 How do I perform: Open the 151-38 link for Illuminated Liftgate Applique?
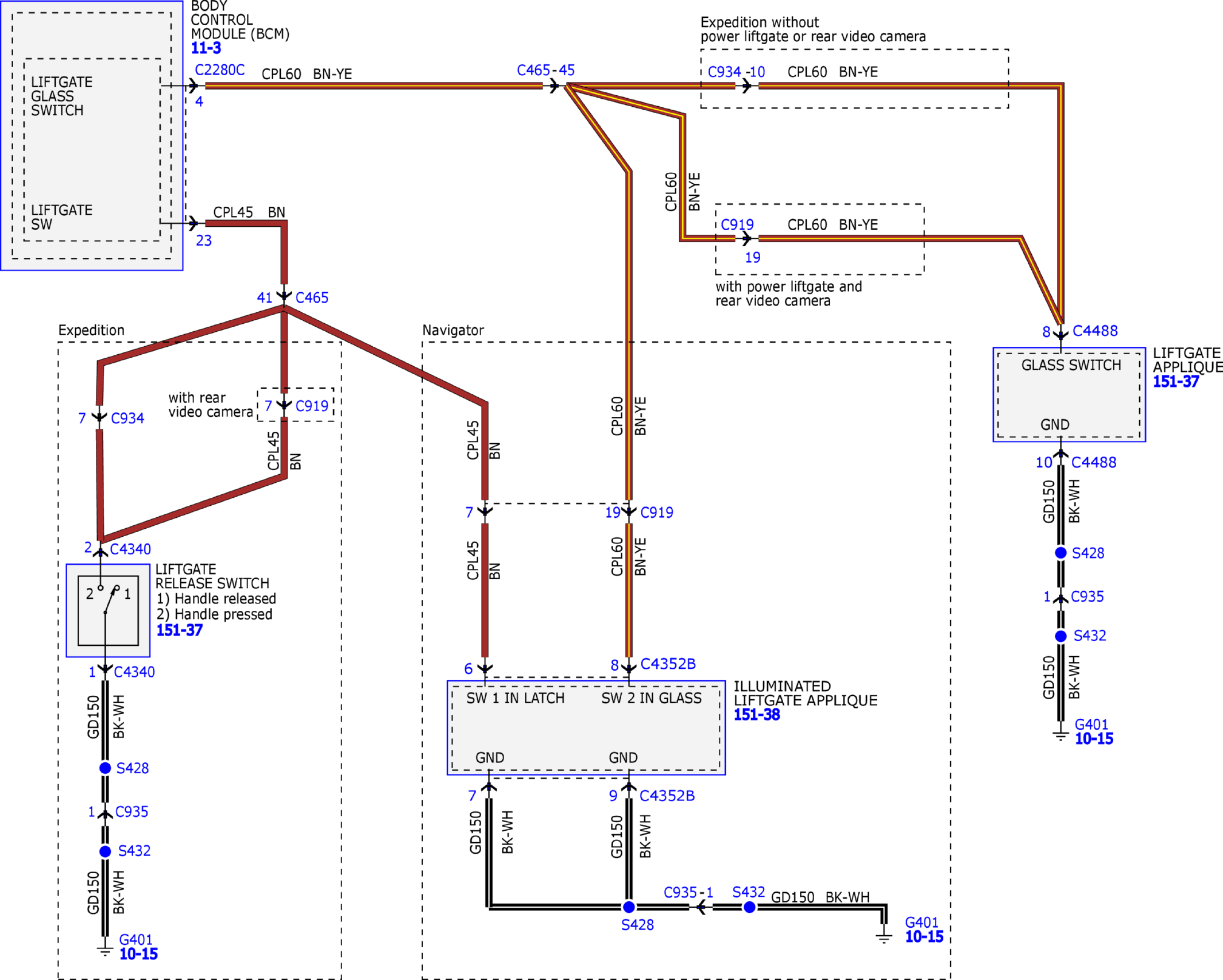click(x=756, y=715)
